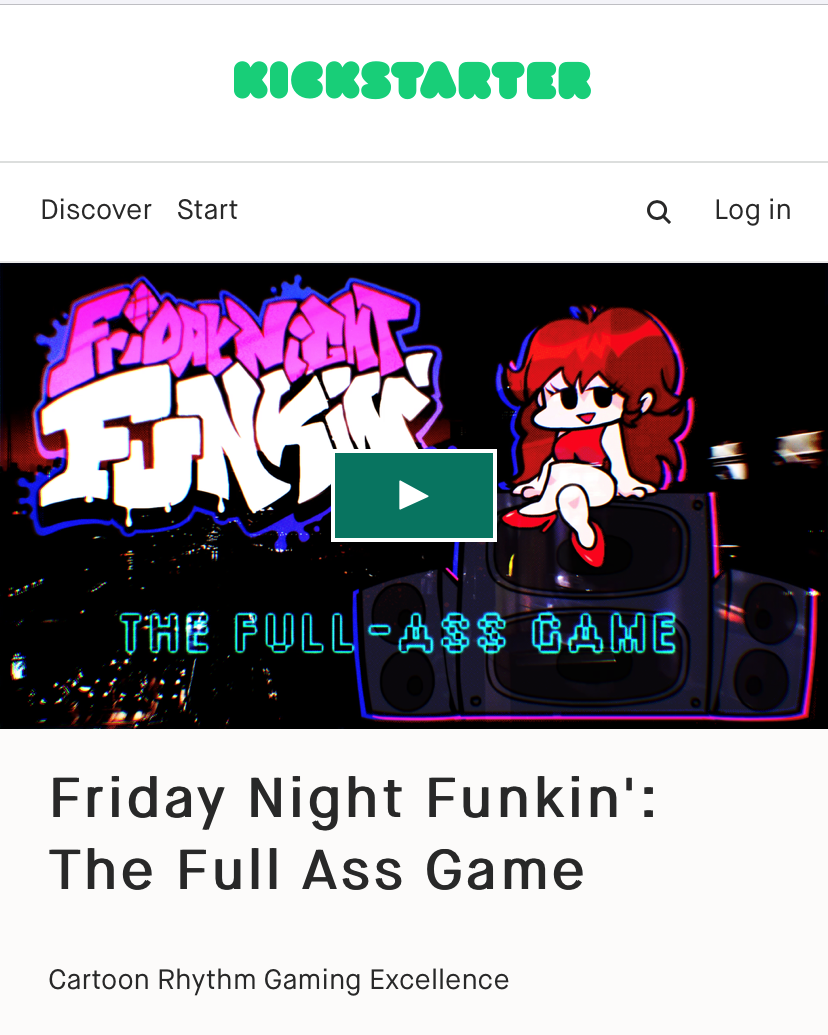Viewport: 828px width, 1035px height.
Task: Click the red-haired girl on the speakers
Action: [594, 429]
